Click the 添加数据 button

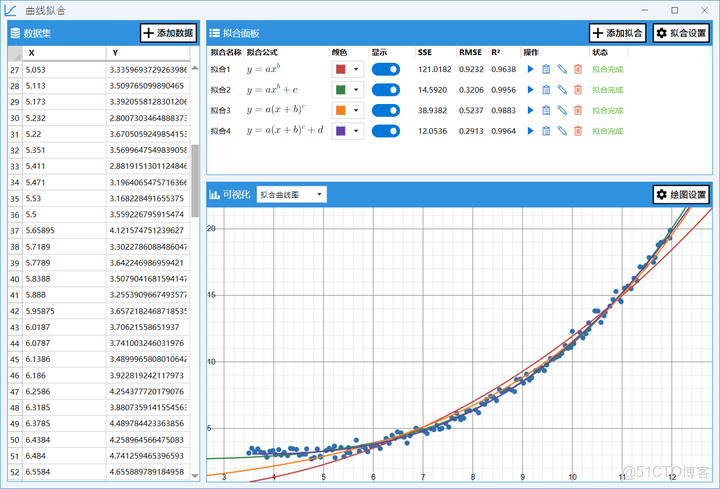(168, 33)
